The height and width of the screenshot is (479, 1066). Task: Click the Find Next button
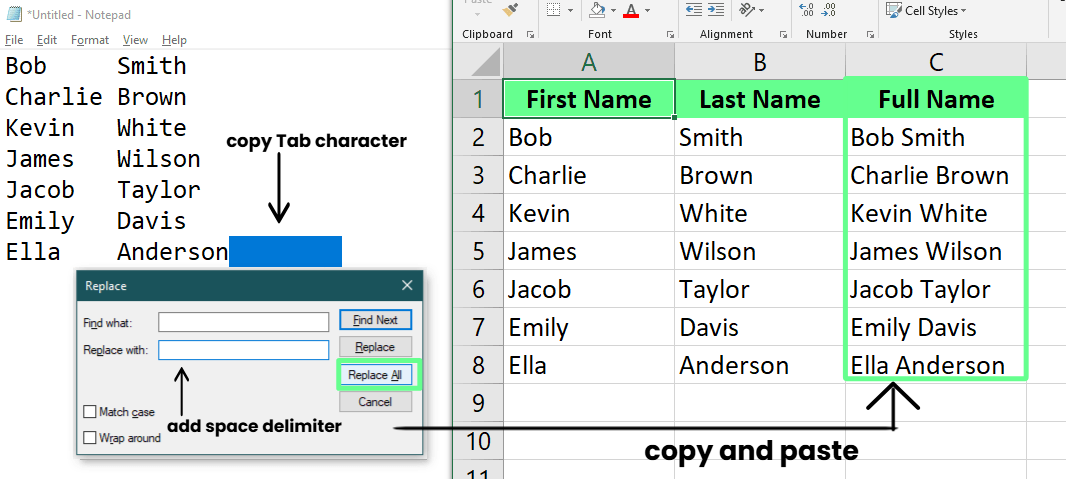375,320
